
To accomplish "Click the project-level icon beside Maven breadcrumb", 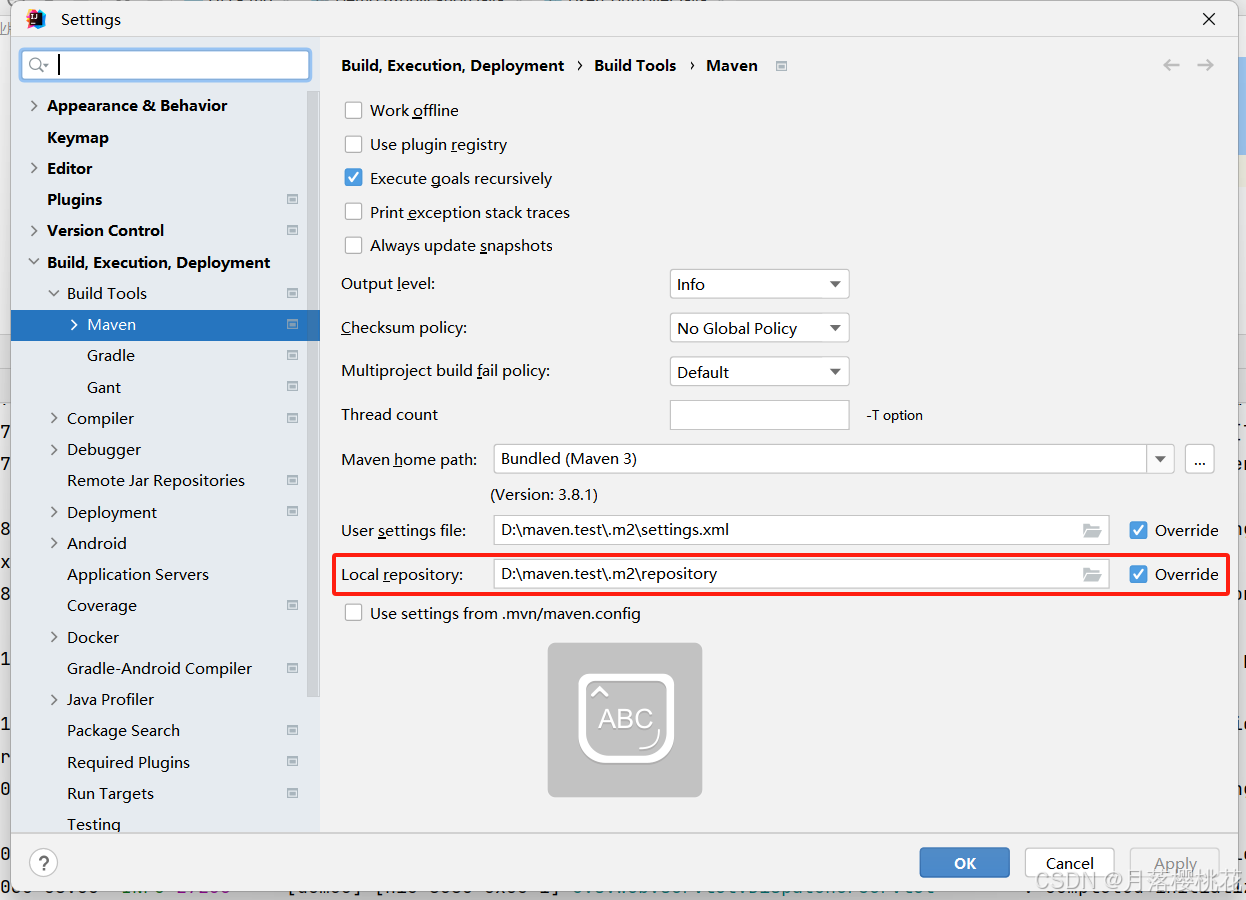I will coord(782,66).
